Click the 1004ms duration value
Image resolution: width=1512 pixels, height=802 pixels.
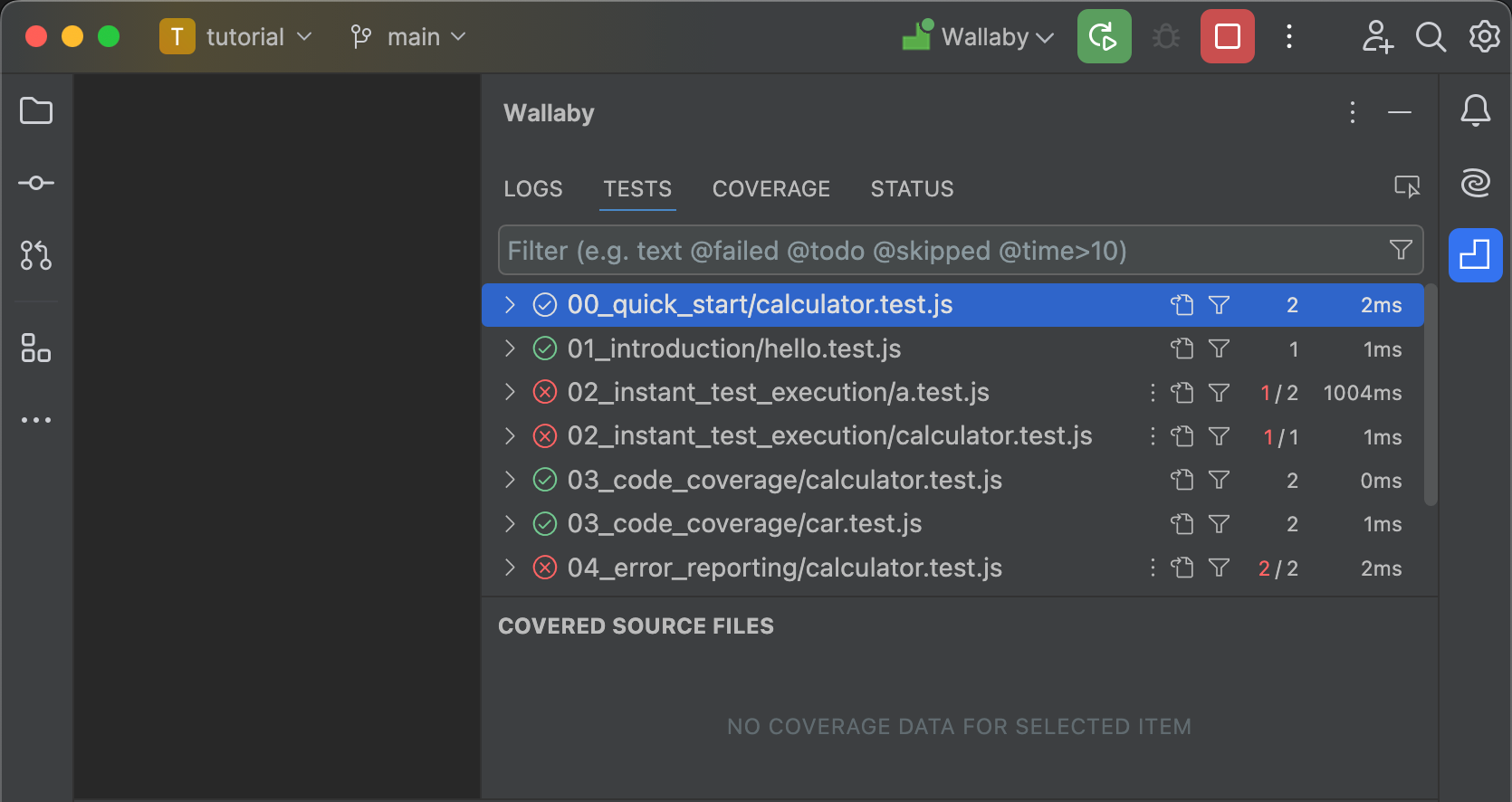click(1363, 393)
